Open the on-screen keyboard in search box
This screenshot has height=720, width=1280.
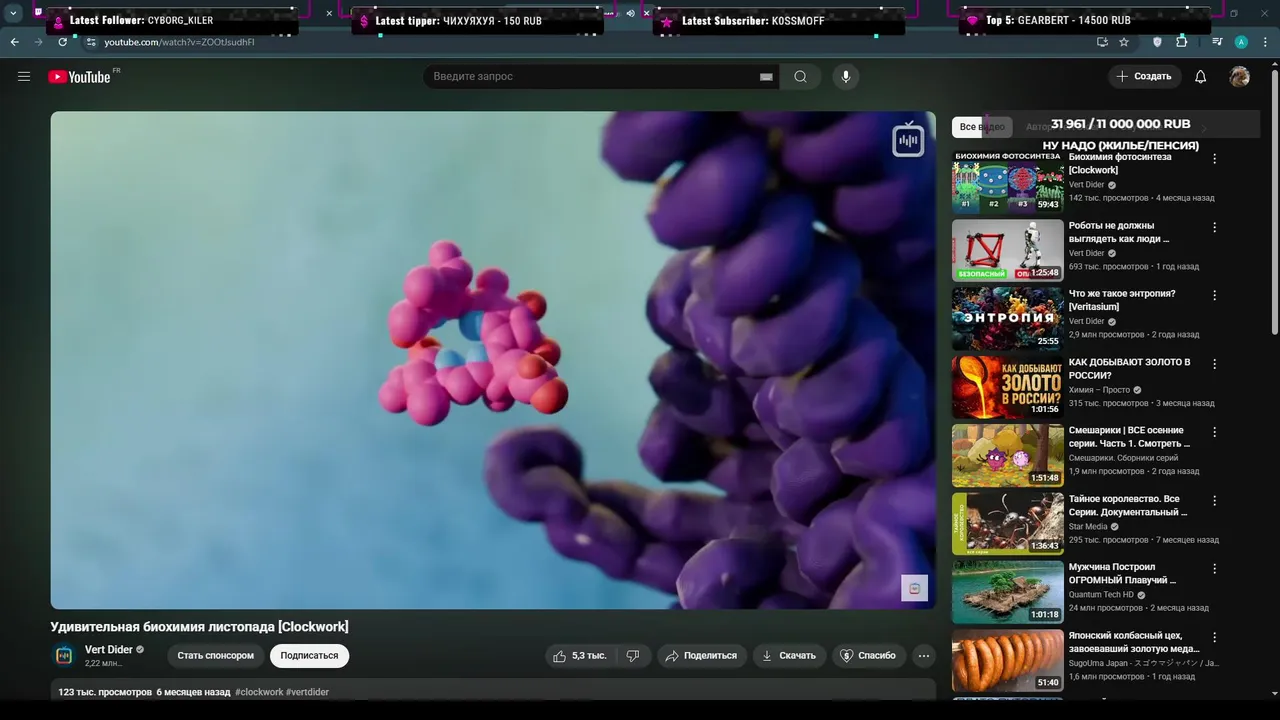[x=766, y=77]
